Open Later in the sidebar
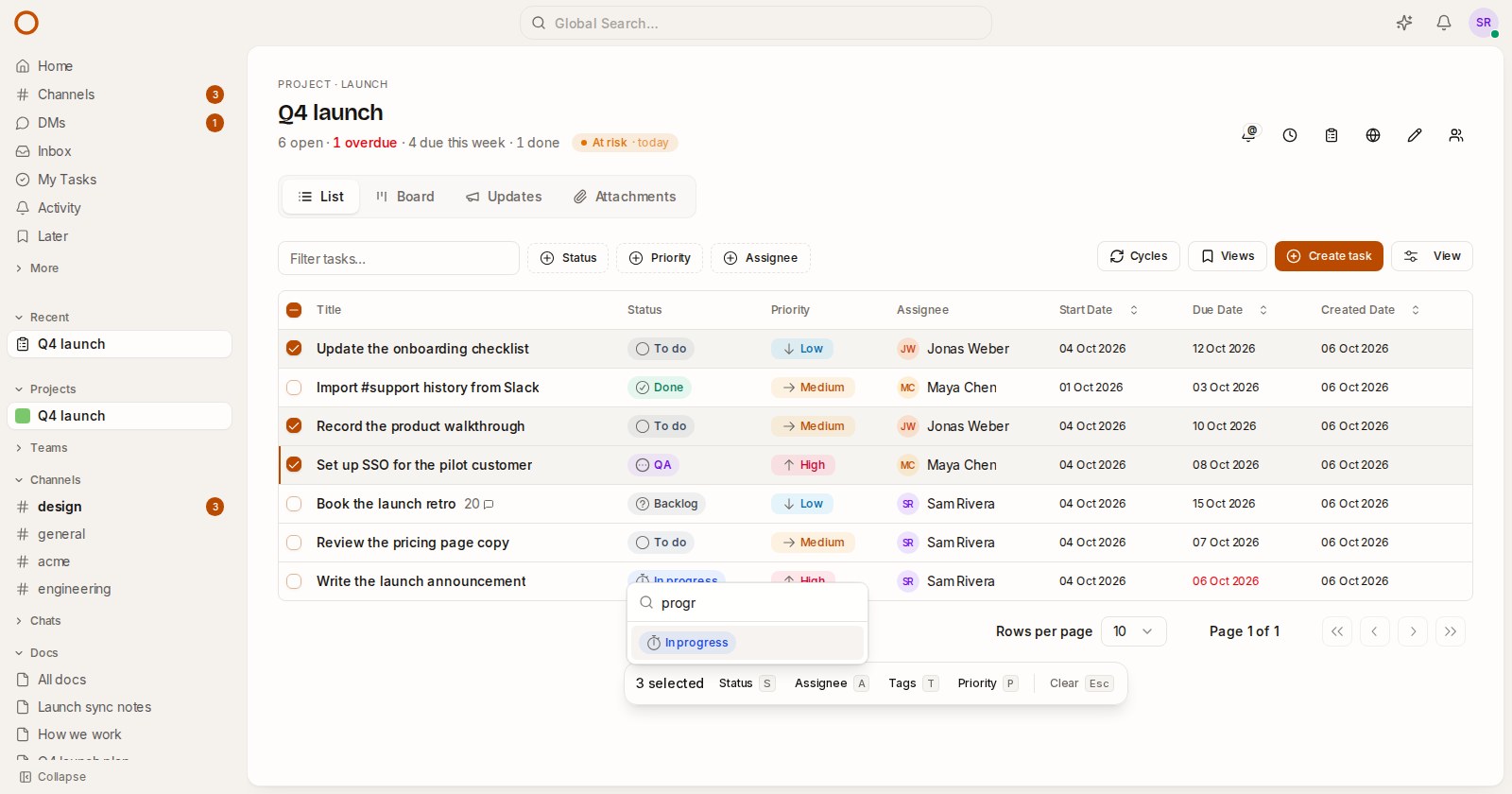The width and height of the screenshot is (1512, 794). coord(119,236)
